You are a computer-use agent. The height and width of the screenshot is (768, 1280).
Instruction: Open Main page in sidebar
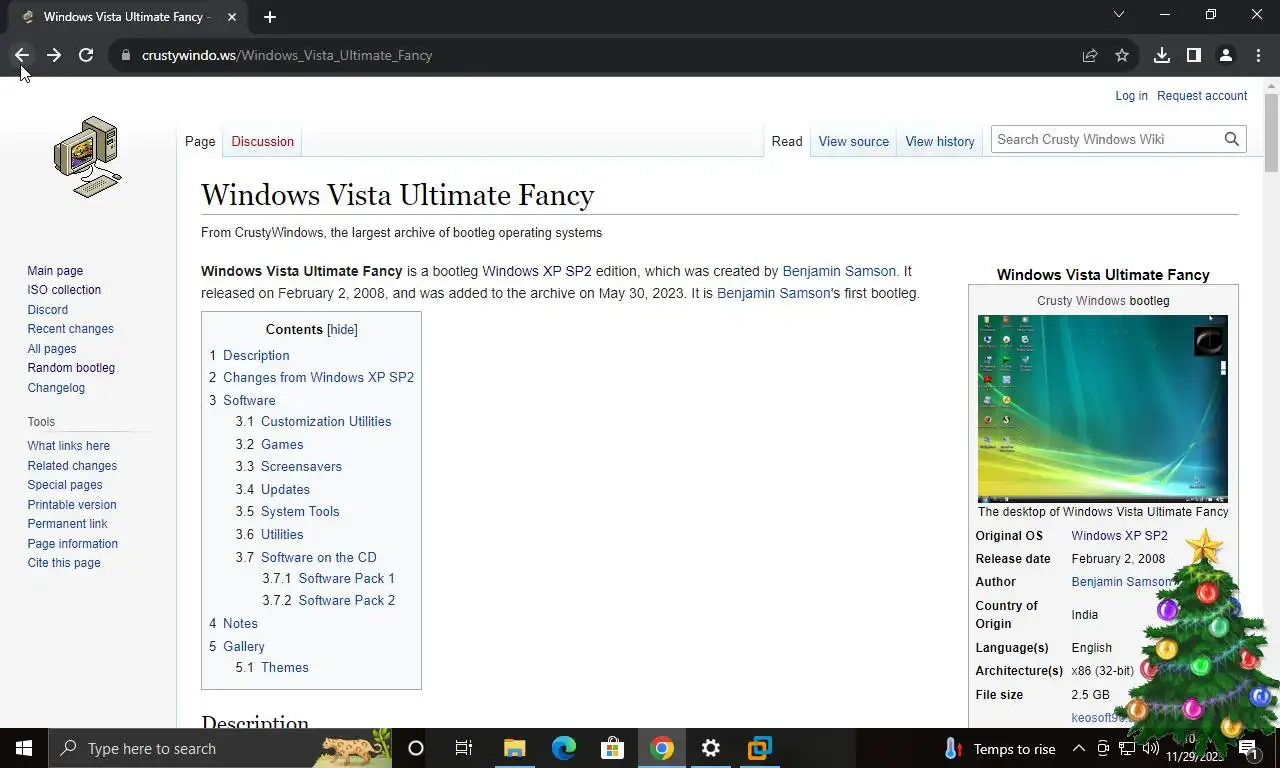click(55, 271)
